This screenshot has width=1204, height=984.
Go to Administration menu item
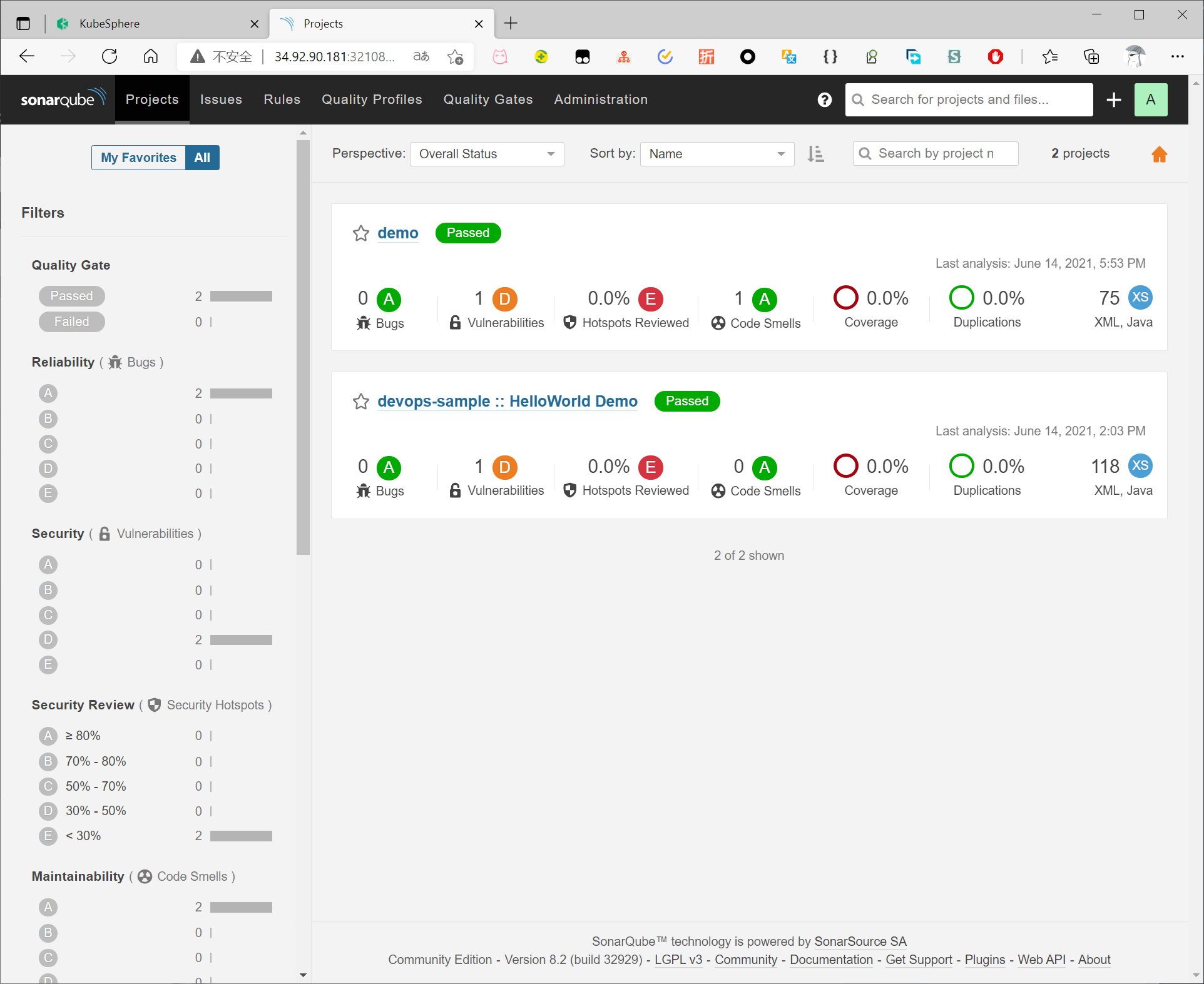[600, 99]
